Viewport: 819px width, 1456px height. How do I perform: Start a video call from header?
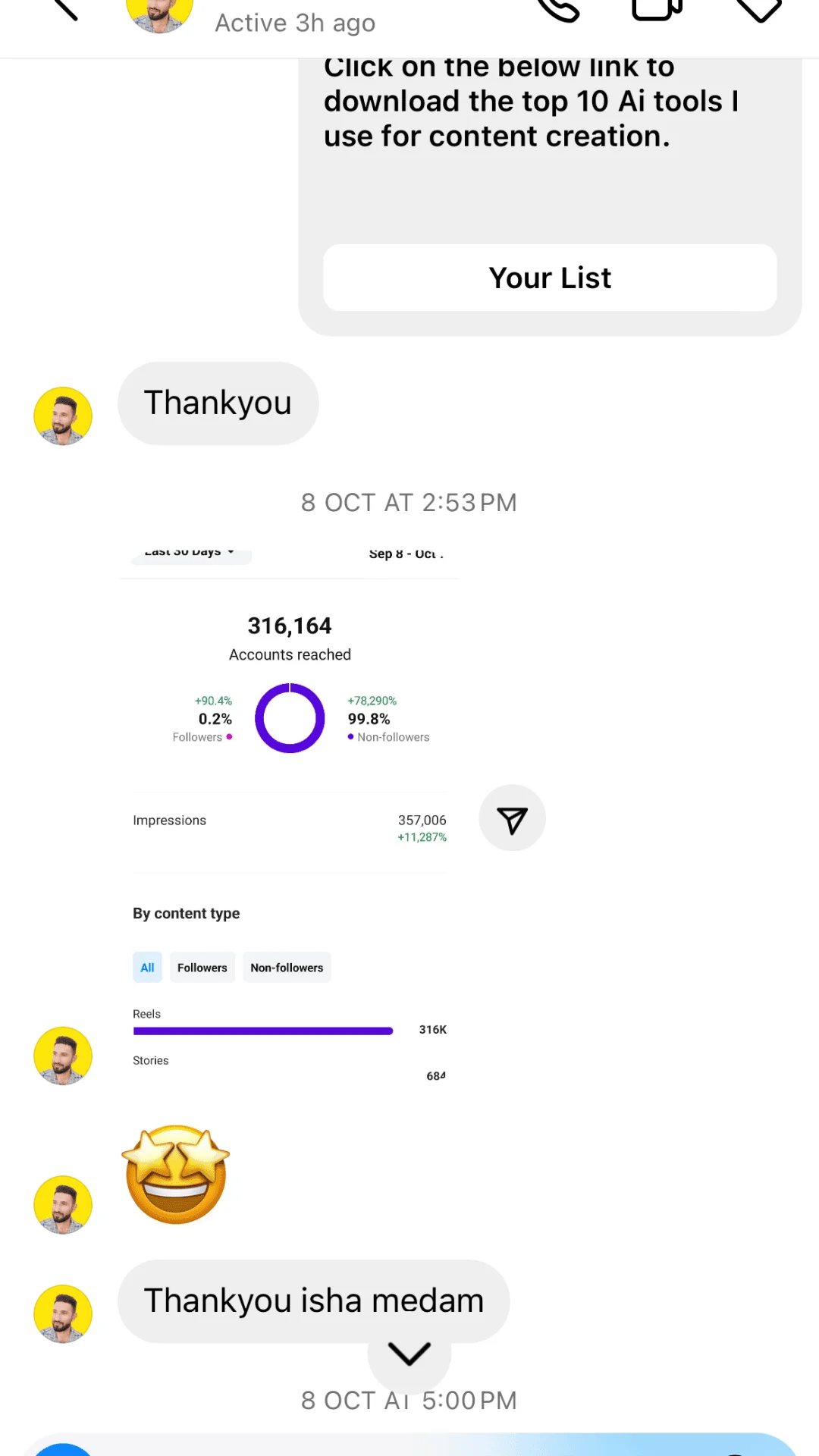[x=657, y=9]
